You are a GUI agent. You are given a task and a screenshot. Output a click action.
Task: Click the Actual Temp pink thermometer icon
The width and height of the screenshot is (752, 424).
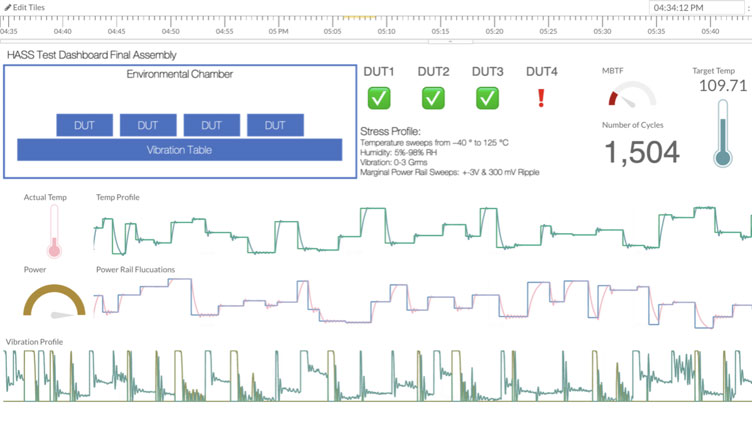[54, 232]
